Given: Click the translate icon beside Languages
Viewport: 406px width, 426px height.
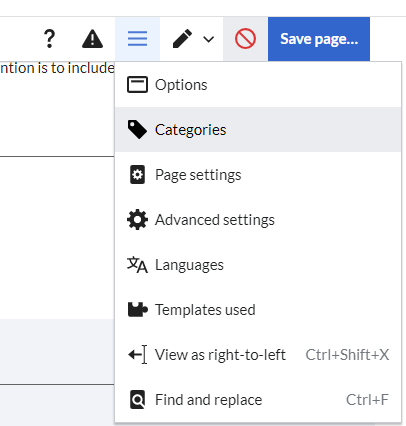Looking at the screenshot, I should (137, 265).
